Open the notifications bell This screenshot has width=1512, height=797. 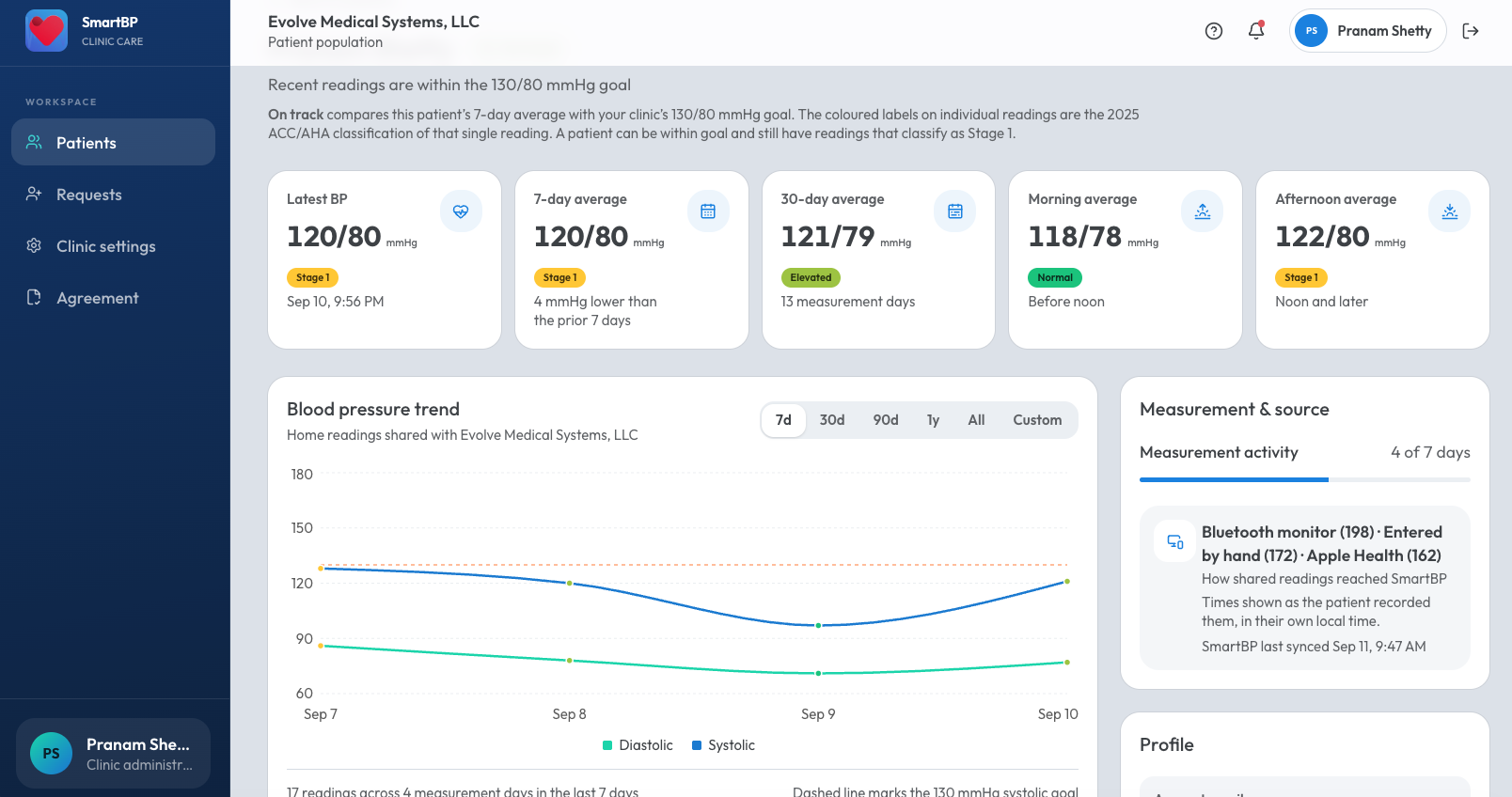point(1256,31)
